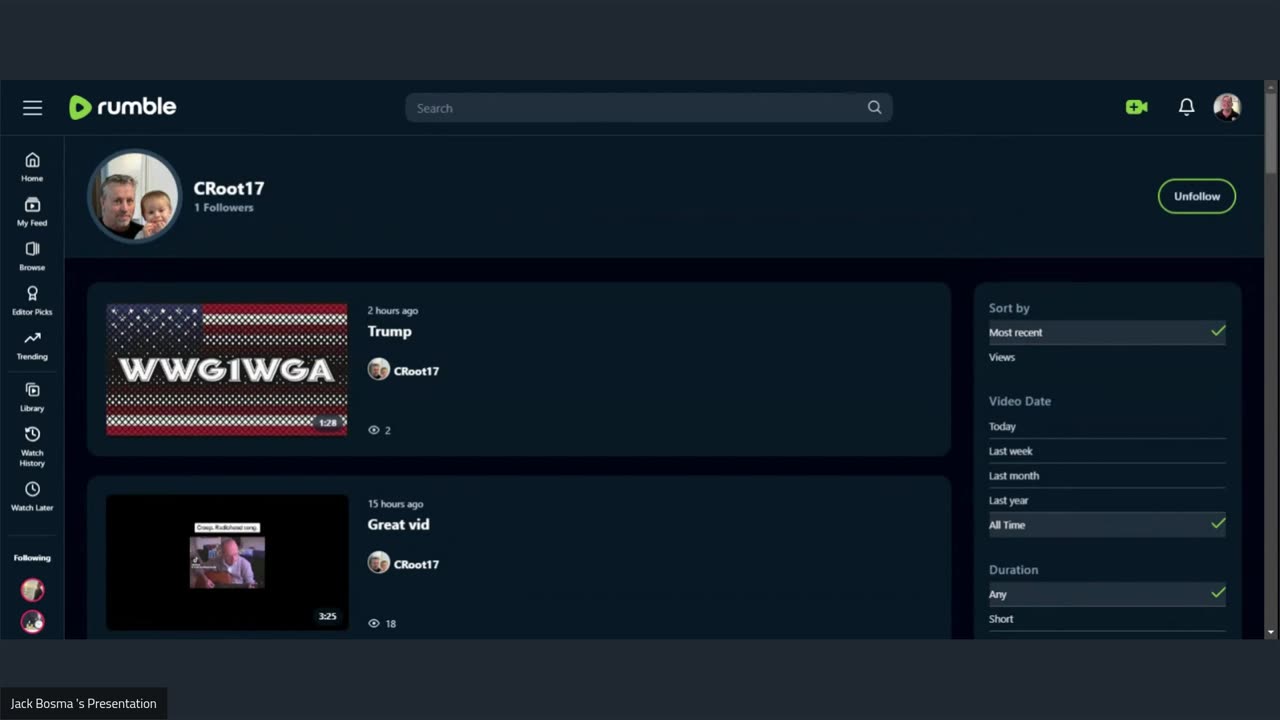Click the '15 hours ago' timestamp
Image resolution: width=1280 pixels, height=720 pixels.
[395, 504]
